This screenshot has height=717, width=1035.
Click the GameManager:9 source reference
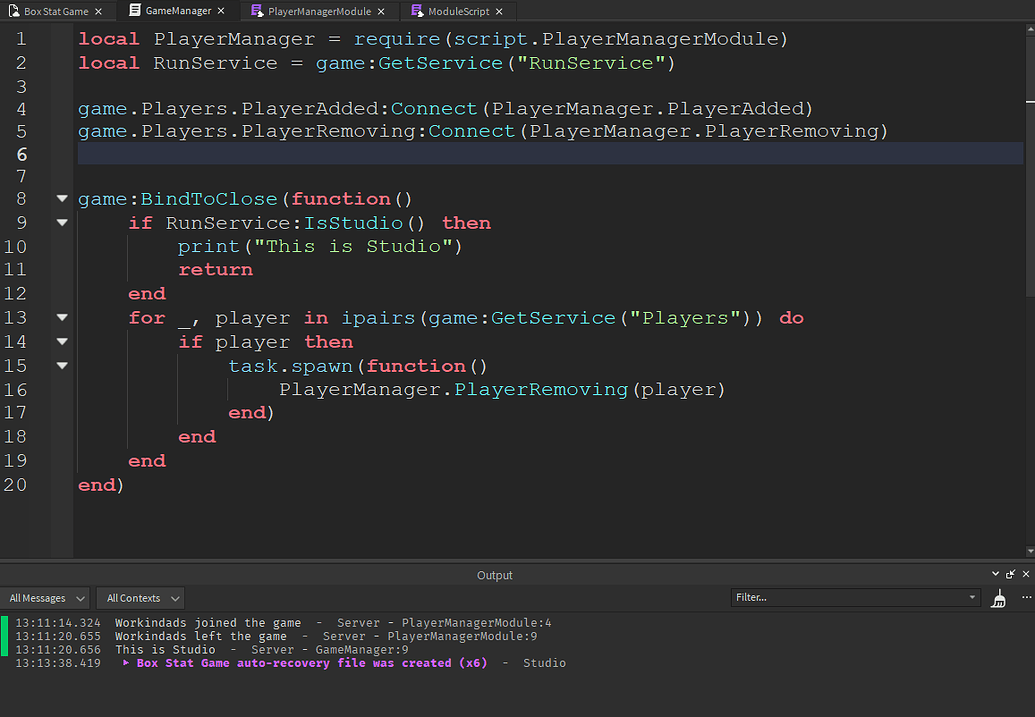pos(362,650)
